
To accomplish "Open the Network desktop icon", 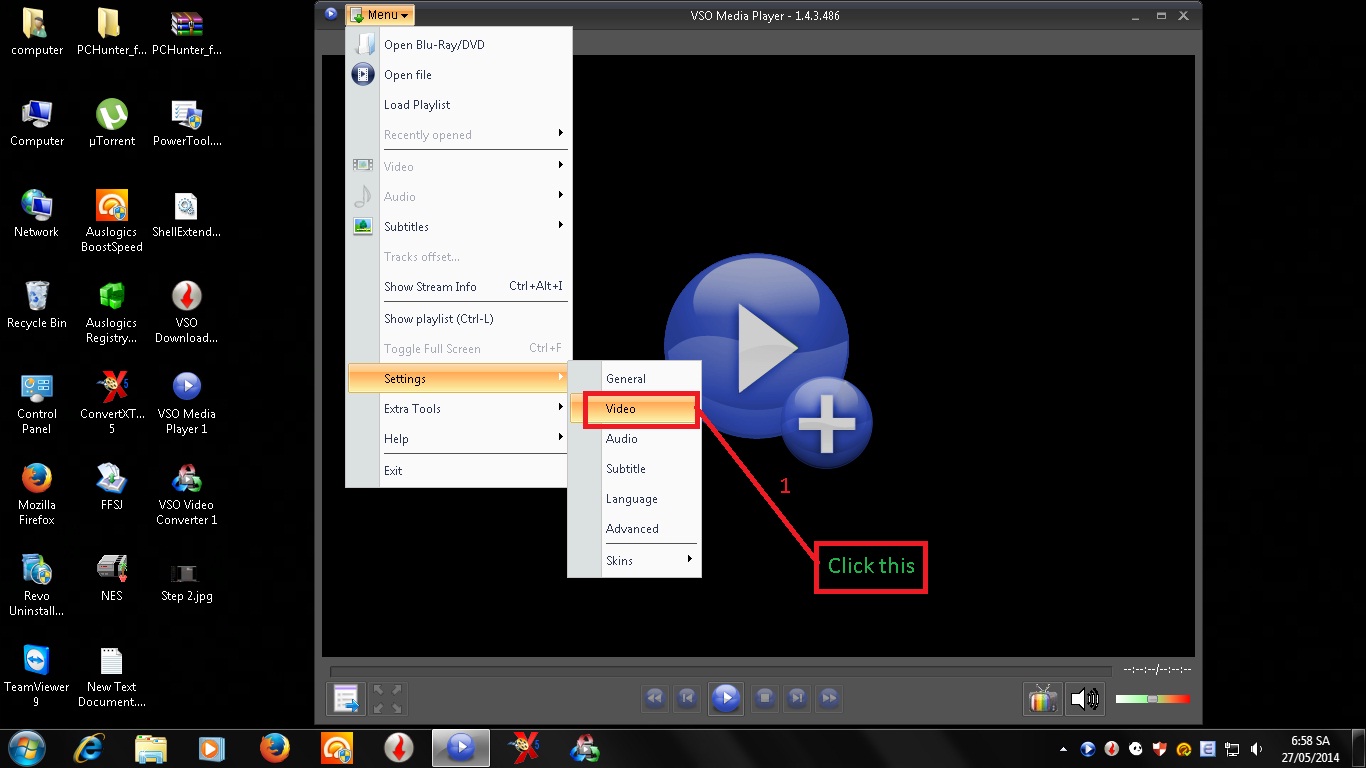I will click(37, 214).
